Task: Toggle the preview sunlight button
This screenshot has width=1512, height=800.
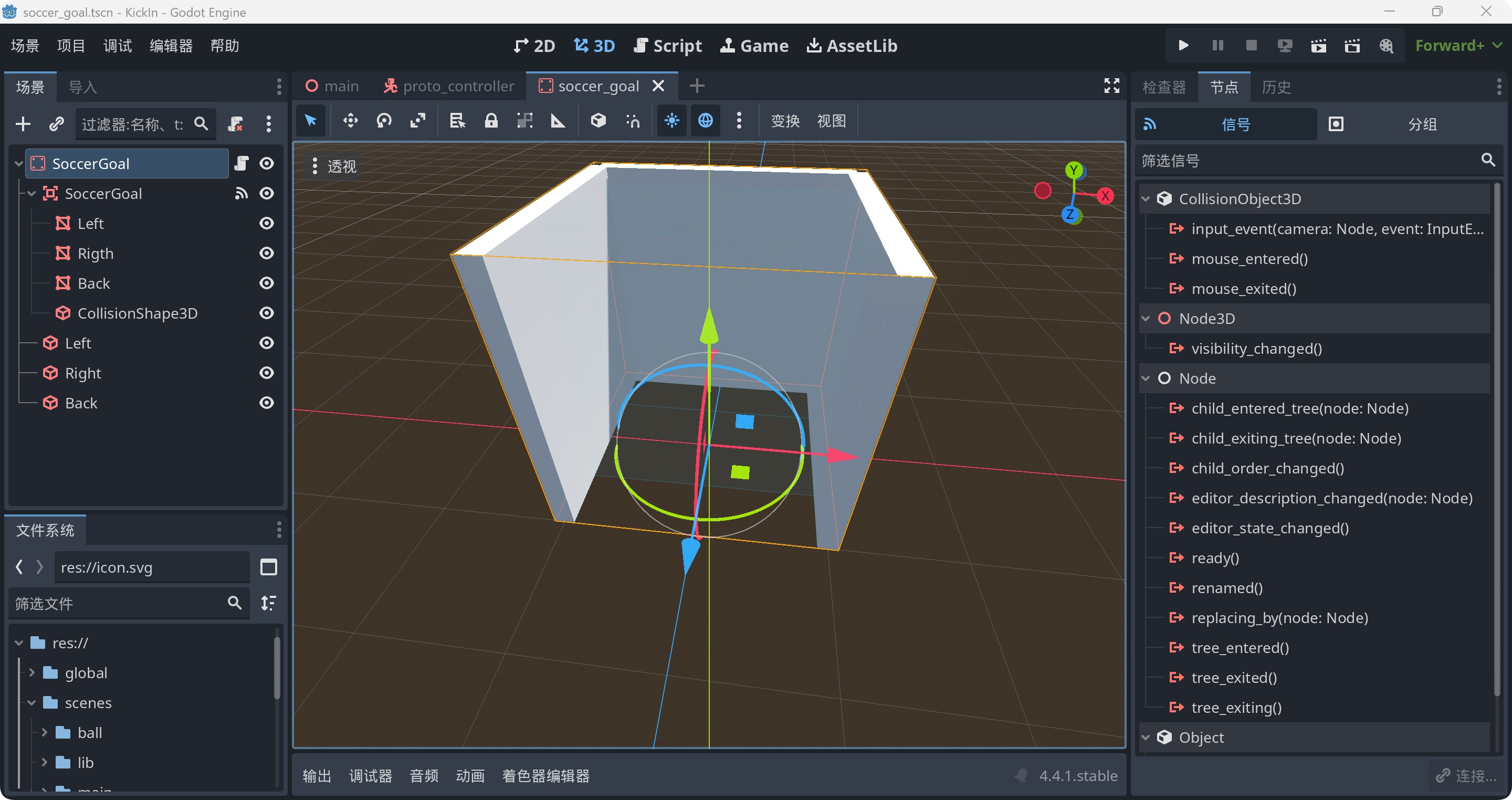Action: (x=671, y=121)
